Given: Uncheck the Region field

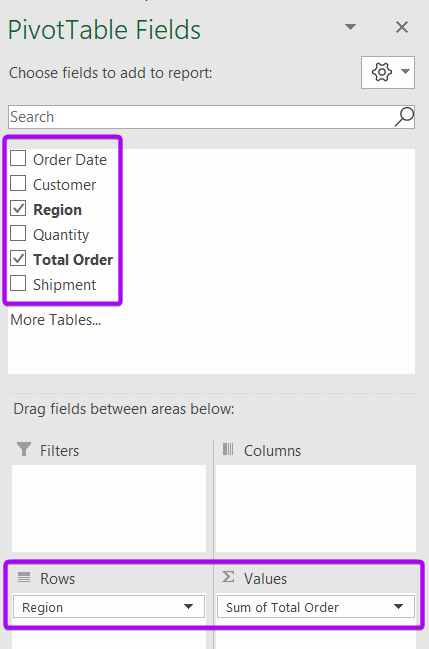Looking at the screenshot, I should (x=18, y=209).
